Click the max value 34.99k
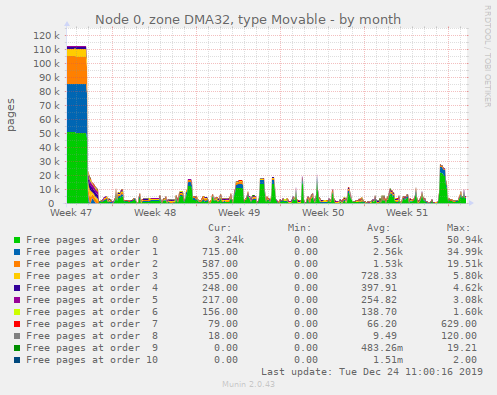Screen dimensions: 497x395 465,252
